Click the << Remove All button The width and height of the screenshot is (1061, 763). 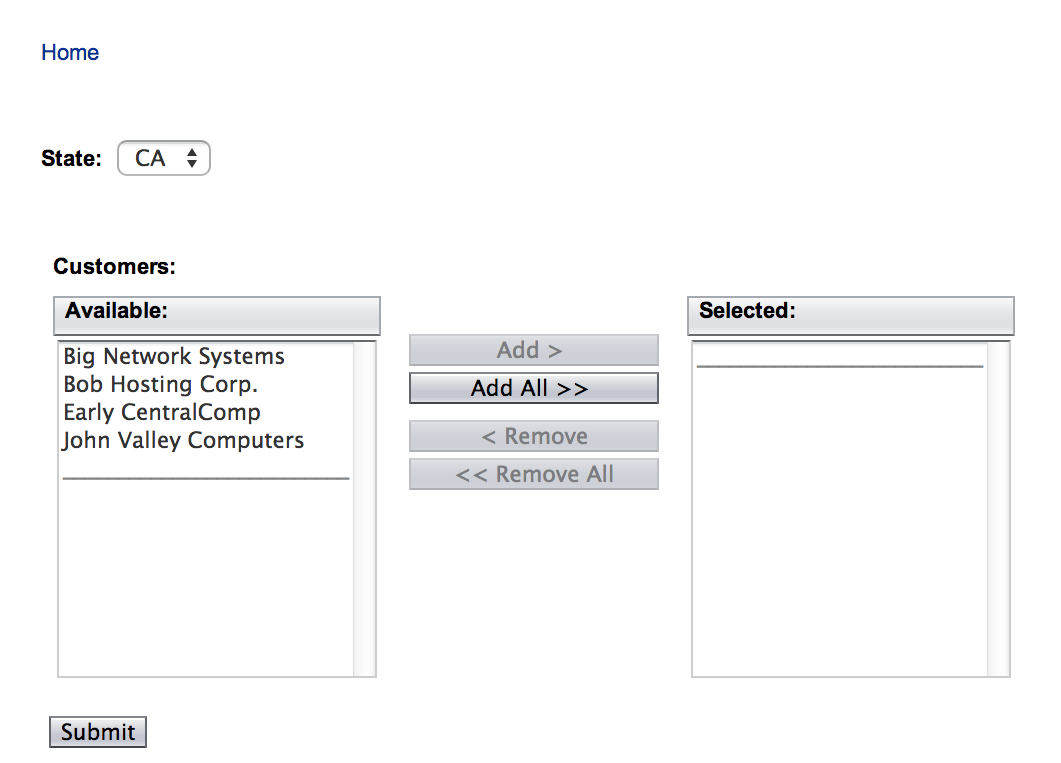point(533,474)
